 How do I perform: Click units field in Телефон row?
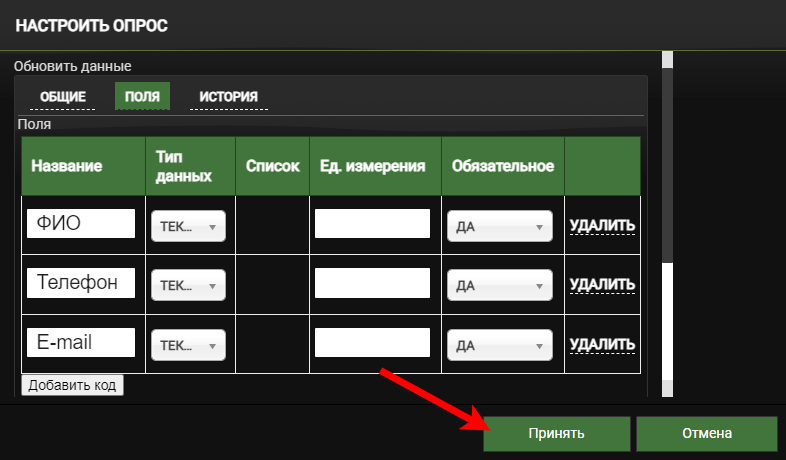tap(372, 284)
